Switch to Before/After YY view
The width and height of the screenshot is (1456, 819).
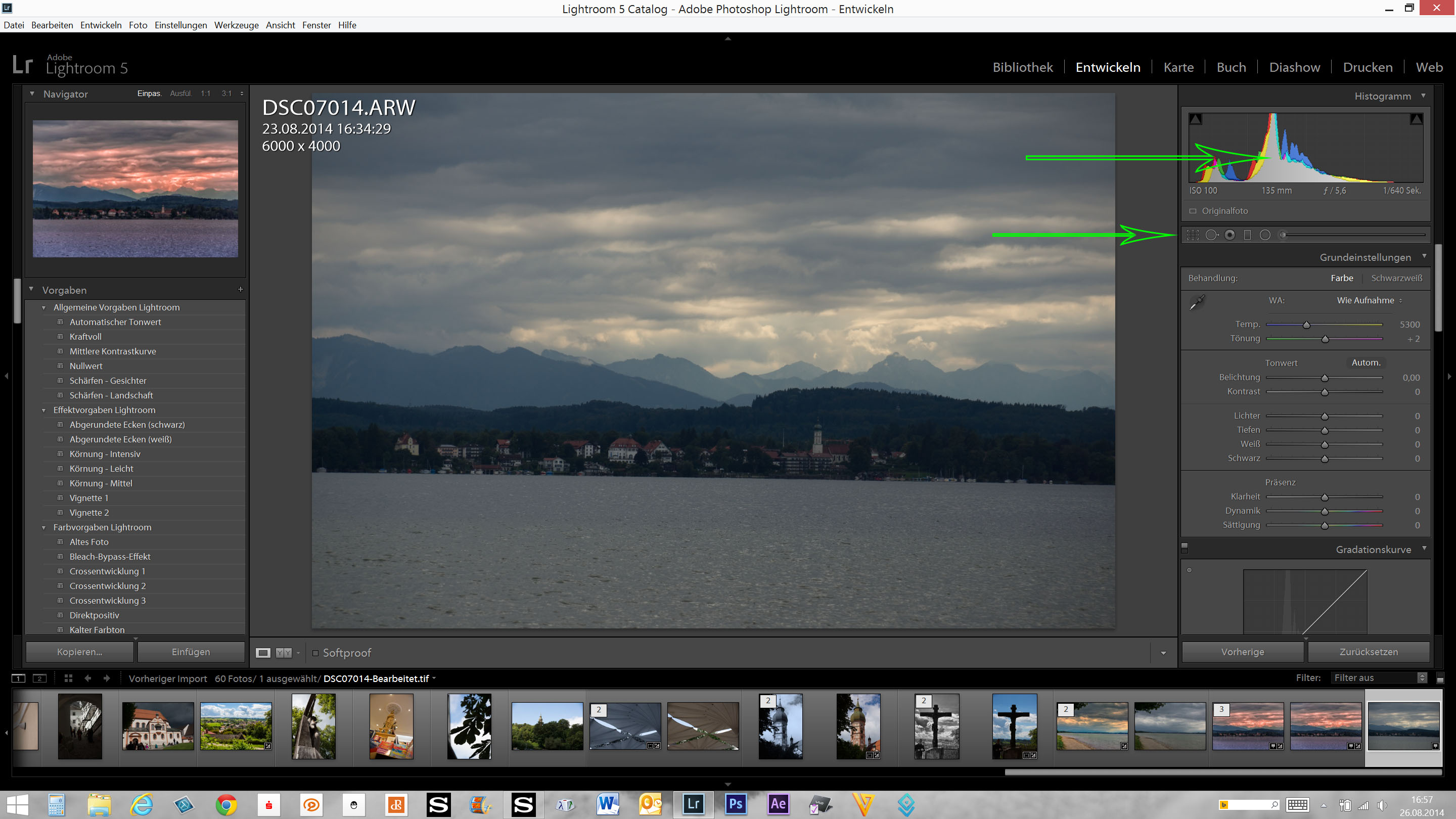coord(283,653)
